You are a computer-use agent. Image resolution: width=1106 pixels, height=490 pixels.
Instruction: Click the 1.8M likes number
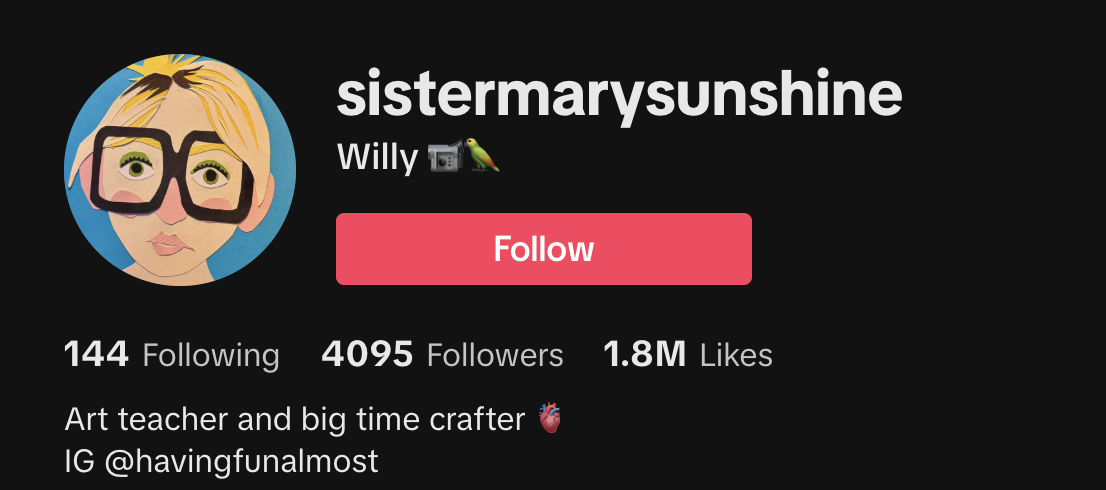coord(645,355)
